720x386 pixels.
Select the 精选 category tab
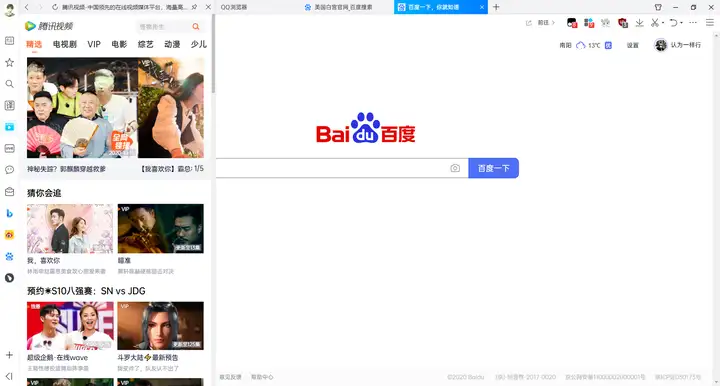(34, 45)
